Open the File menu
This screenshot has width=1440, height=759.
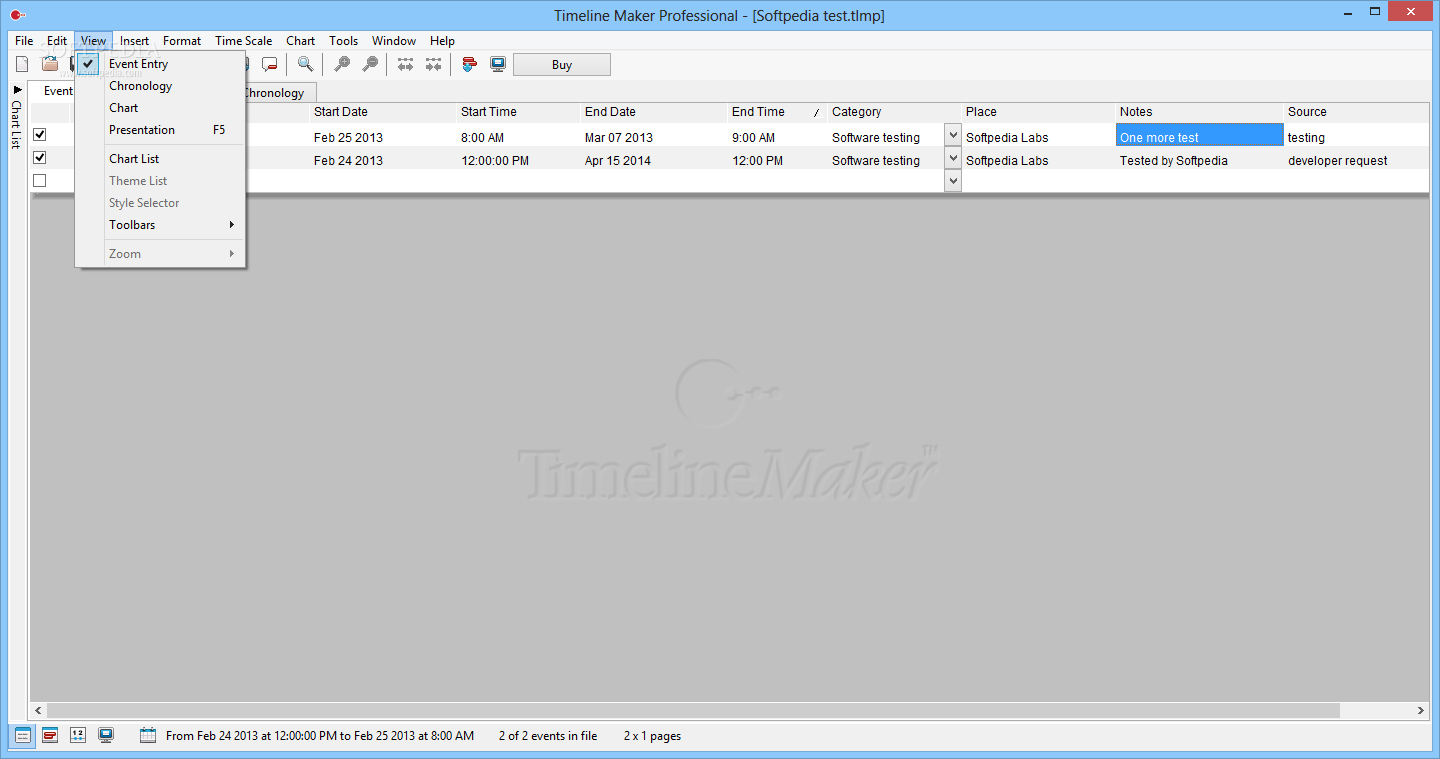tap(24, 41)
